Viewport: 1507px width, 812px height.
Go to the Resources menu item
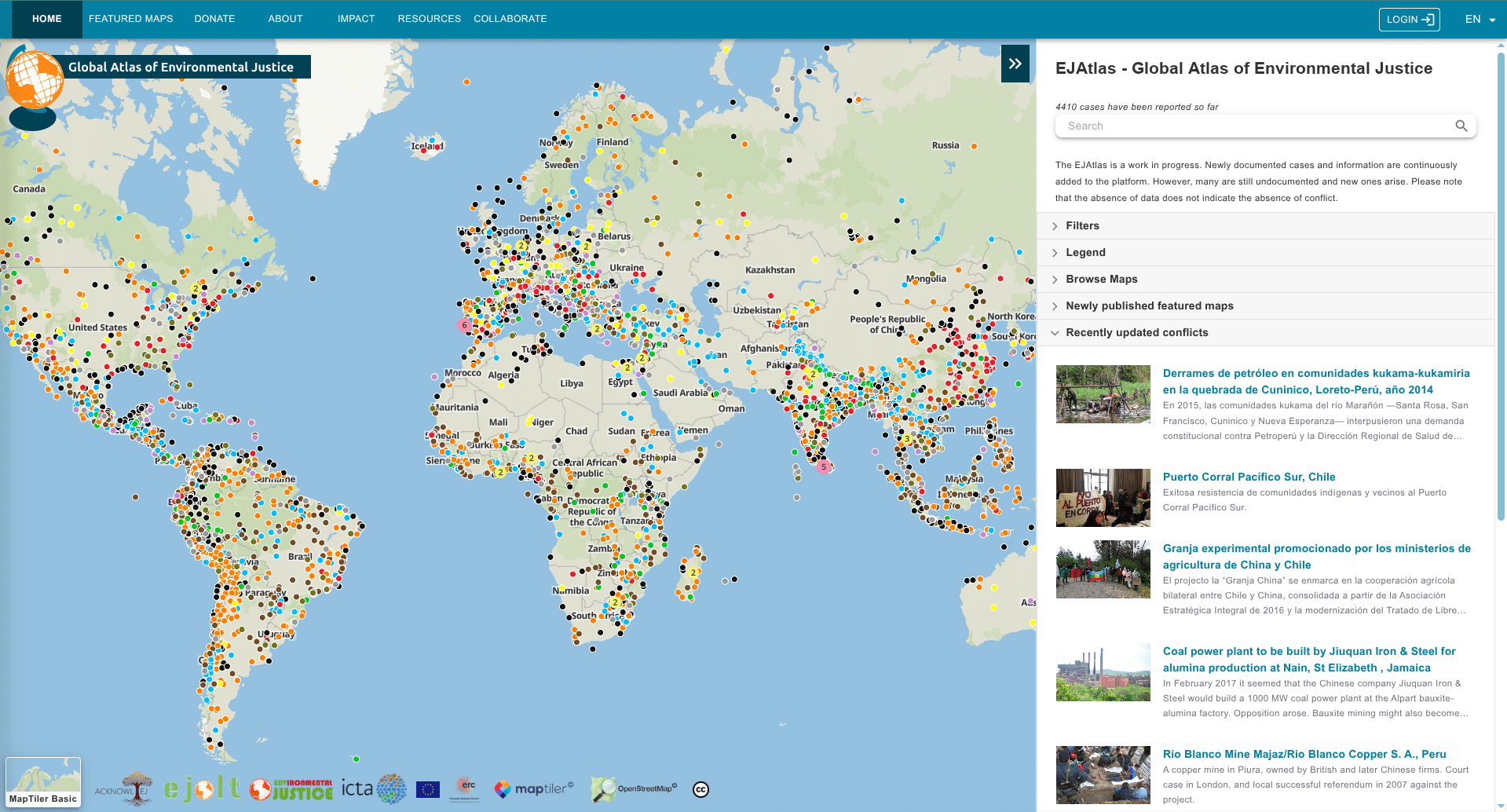(x=429, y=19)
